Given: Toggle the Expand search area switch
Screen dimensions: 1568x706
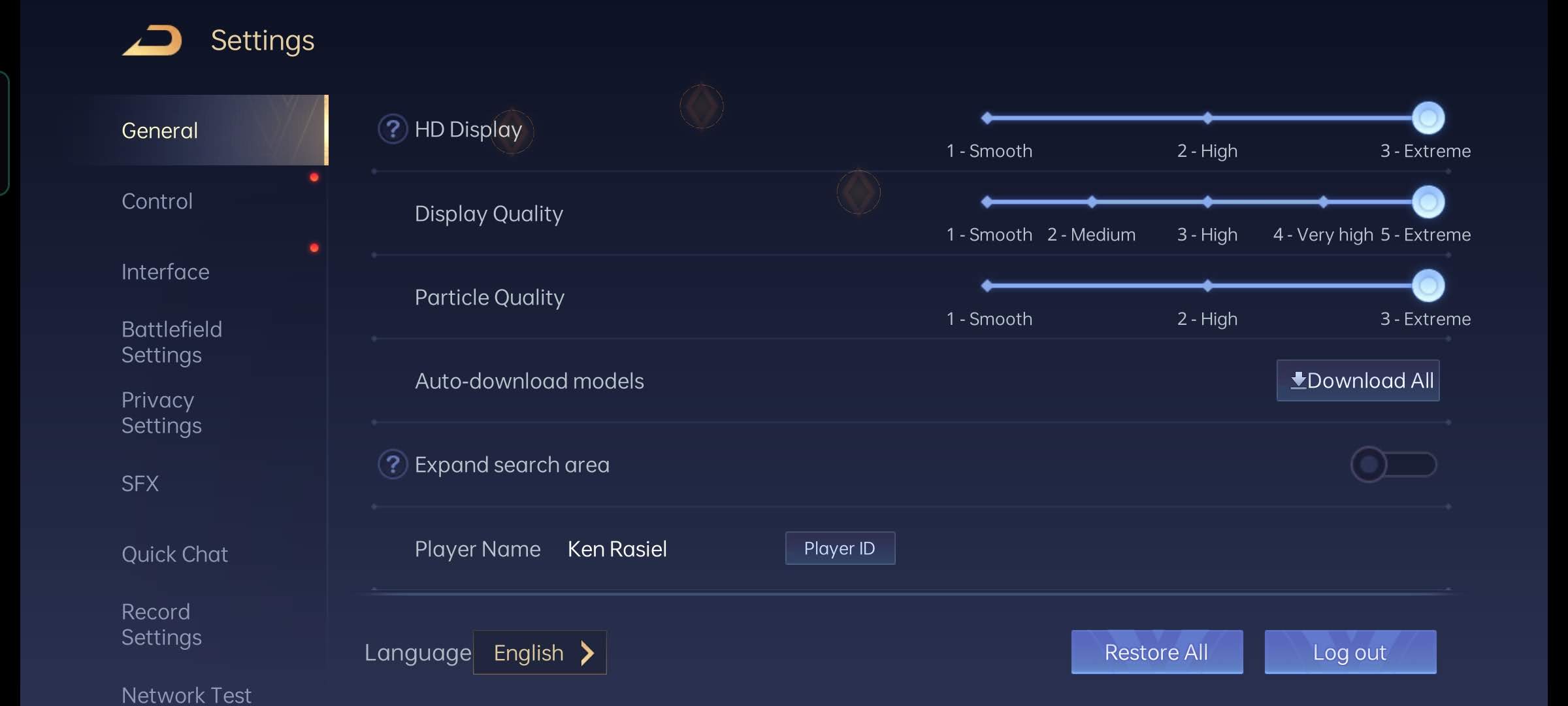Looking at the screenshot, I should point(1393,465).
